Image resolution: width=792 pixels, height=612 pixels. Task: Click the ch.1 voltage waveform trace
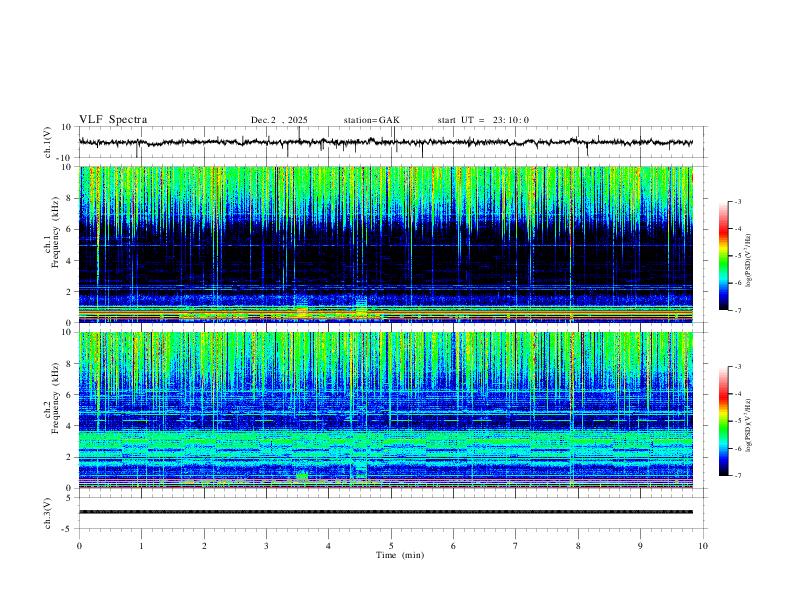pyautogui.click(x=385, y=142)
